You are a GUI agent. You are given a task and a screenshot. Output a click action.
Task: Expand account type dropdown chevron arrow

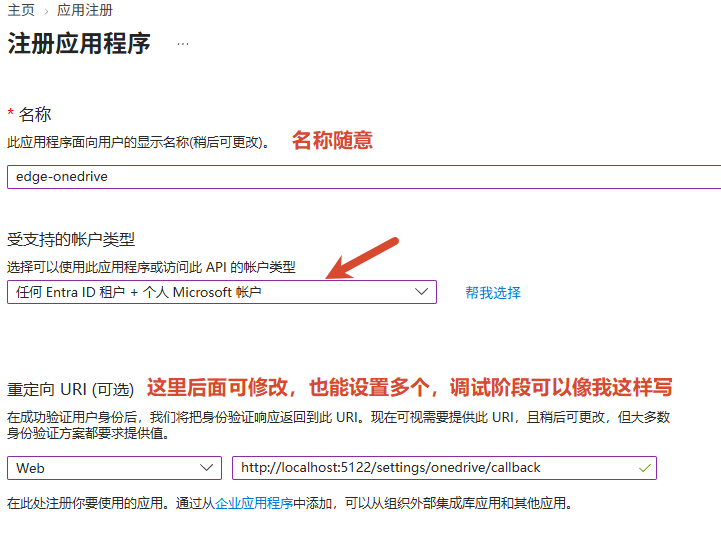[x=421, y=292]
